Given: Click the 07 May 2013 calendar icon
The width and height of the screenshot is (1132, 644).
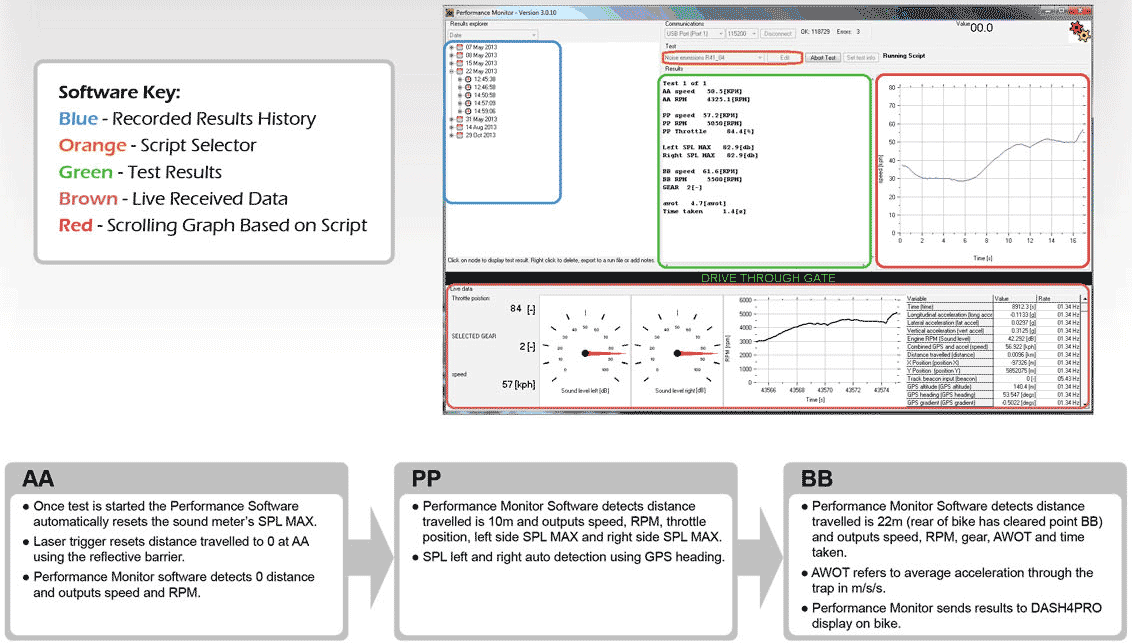Looking at the screenshot, I should [x=460, y=47].
